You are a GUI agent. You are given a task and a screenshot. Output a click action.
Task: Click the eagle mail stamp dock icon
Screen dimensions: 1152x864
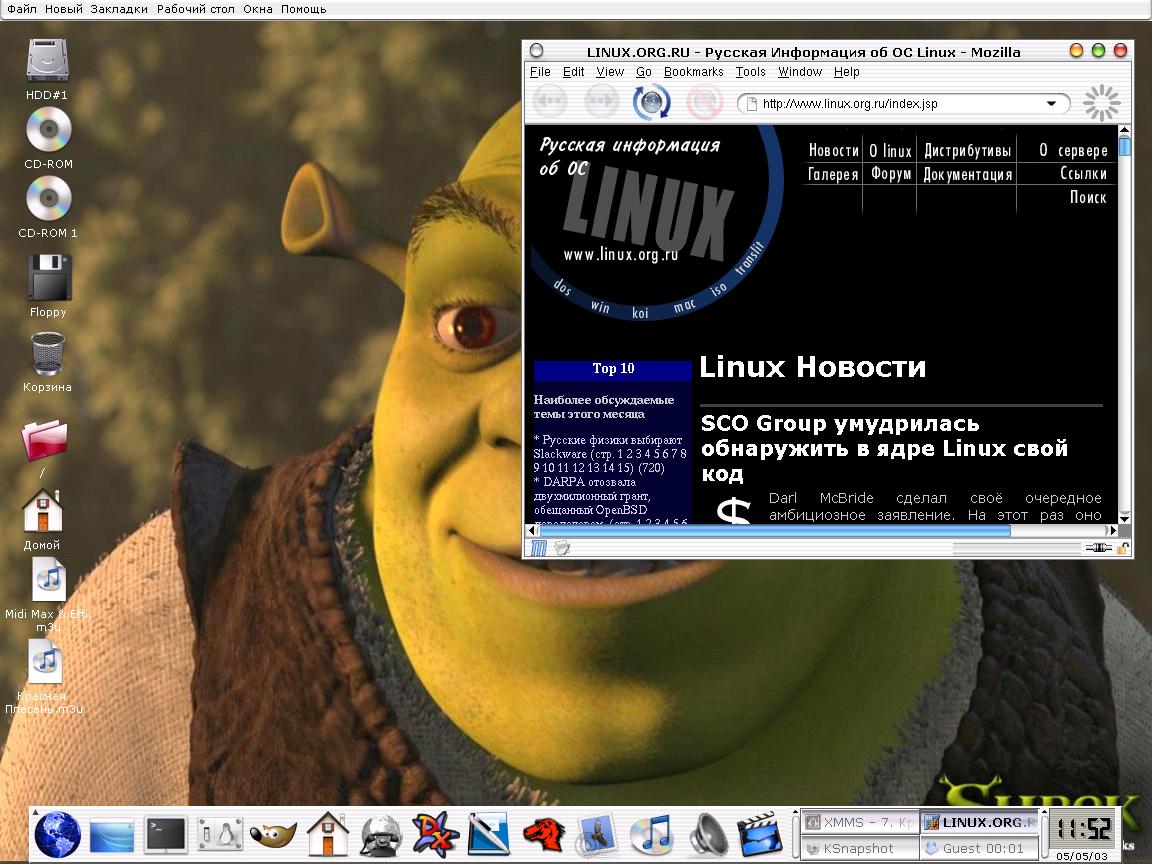(597, 835)
